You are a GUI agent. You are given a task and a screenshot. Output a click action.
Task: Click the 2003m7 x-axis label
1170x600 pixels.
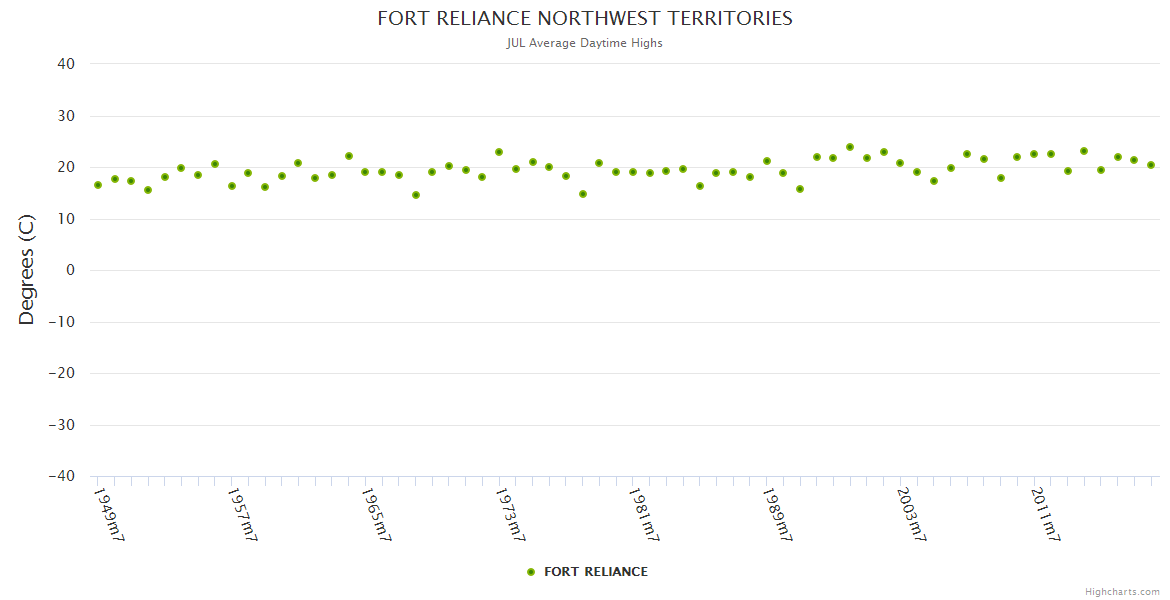coord(911,514)
